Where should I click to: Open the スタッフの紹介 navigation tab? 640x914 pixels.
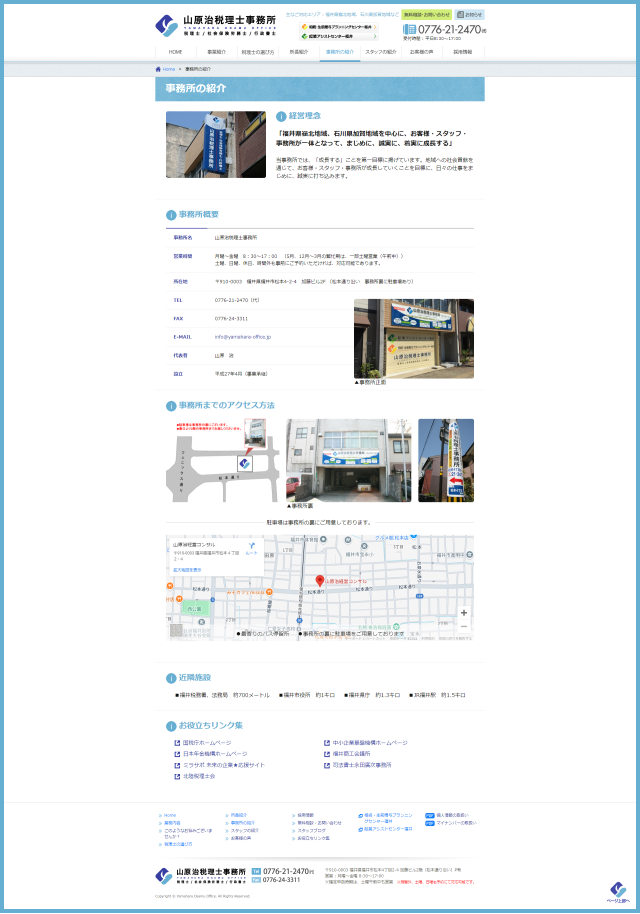pos(380,51)
